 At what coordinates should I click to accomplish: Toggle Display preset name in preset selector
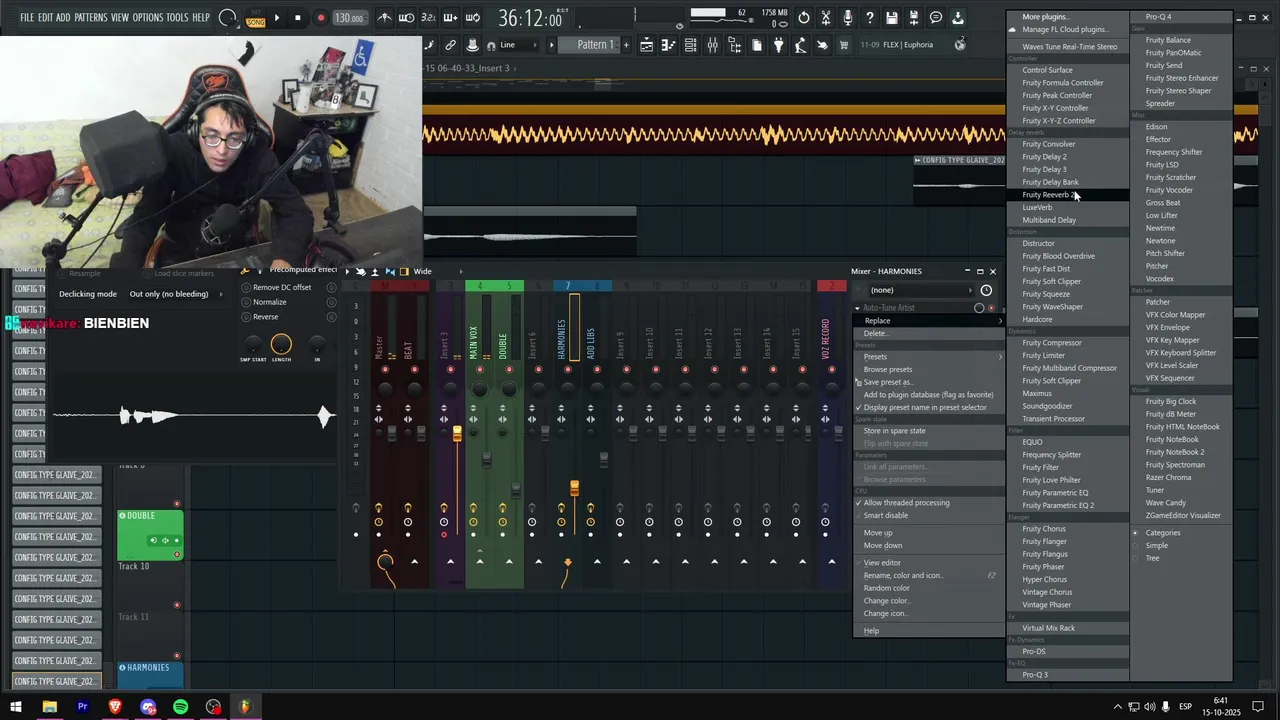pyautogui.click(x=929, y=408)
